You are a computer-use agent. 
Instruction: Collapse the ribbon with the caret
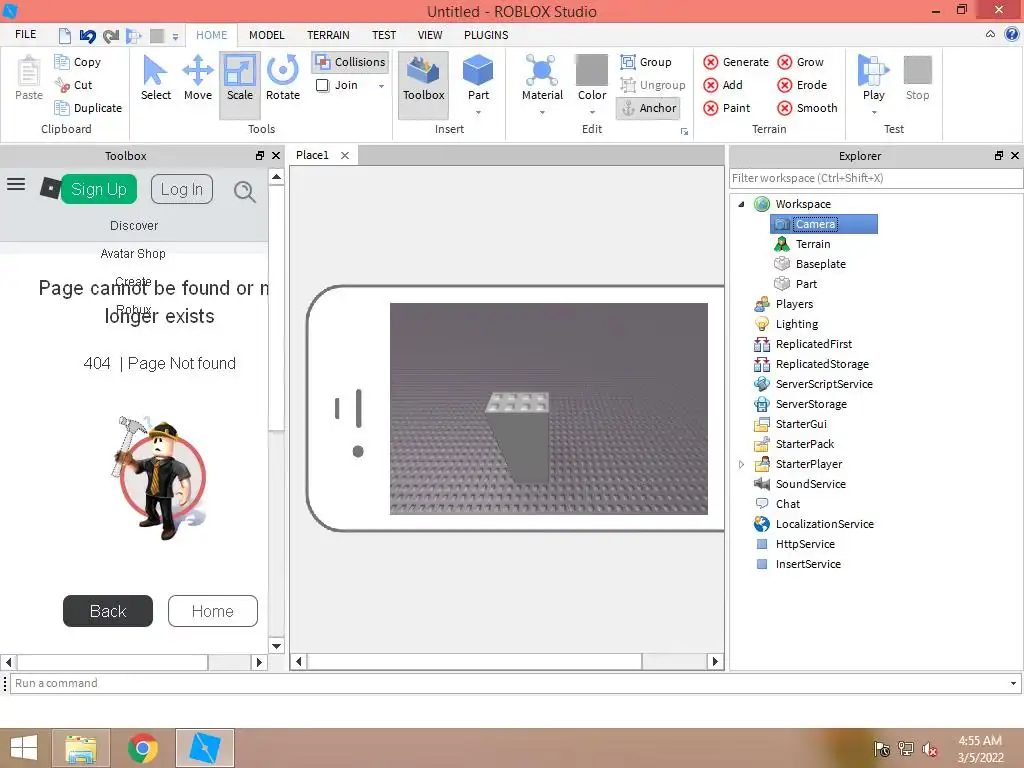click(990, 34)
